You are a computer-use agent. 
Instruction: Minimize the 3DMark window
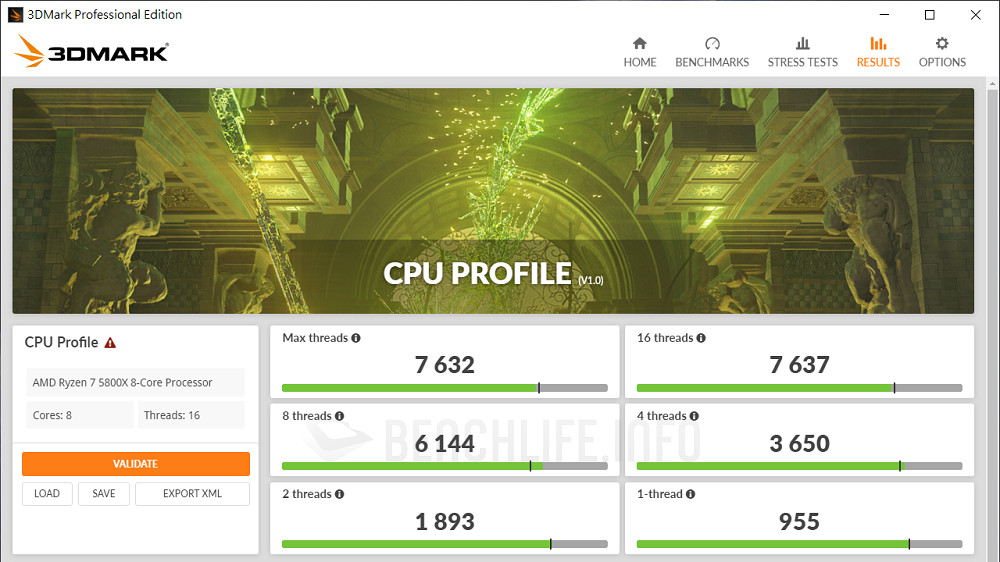(884, 15)
